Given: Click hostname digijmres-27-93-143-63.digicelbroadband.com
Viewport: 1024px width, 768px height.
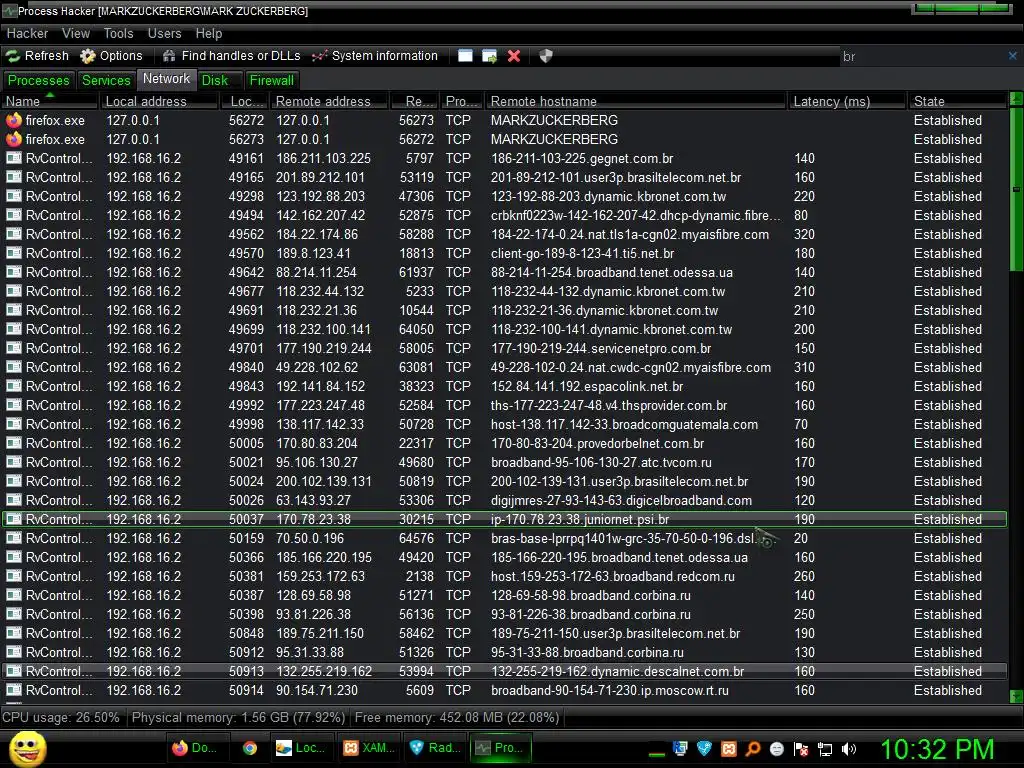Looking at the screenshot, I should pyautogui.click(x=621, y=500).
